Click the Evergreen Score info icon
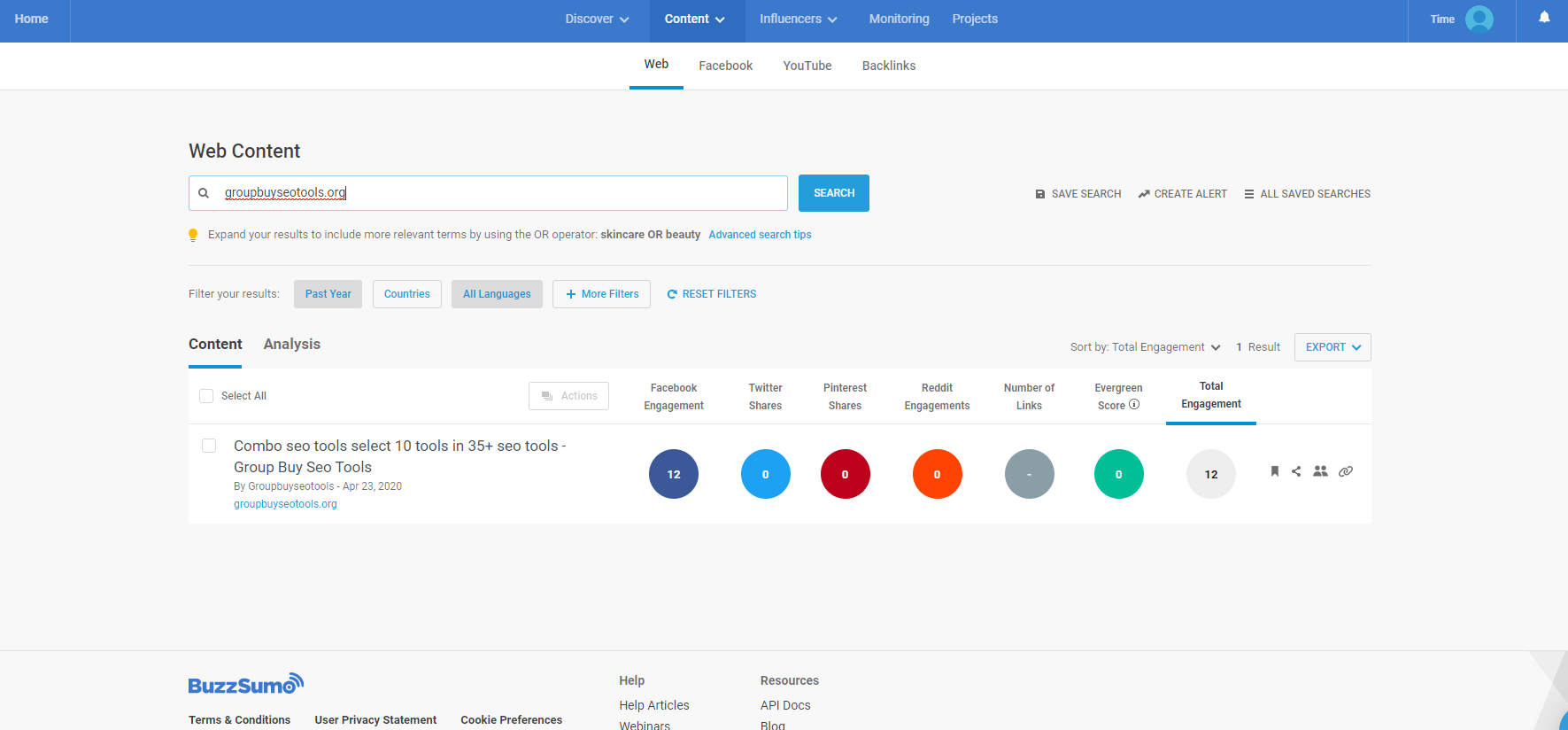 point(1134,405)
